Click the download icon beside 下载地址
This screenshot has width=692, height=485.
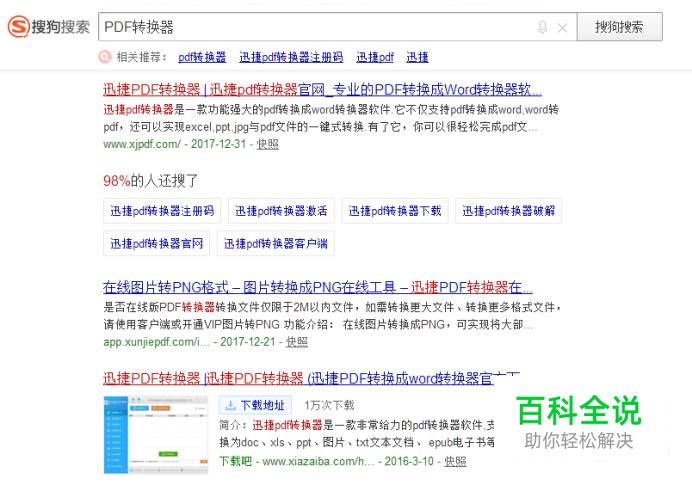point(230,406)
